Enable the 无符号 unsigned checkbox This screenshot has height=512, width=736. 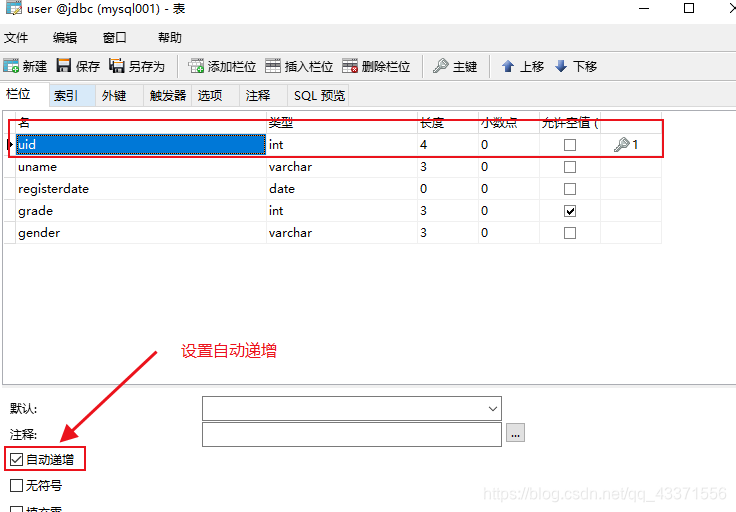pyautogui.click(x=16, y=485)
